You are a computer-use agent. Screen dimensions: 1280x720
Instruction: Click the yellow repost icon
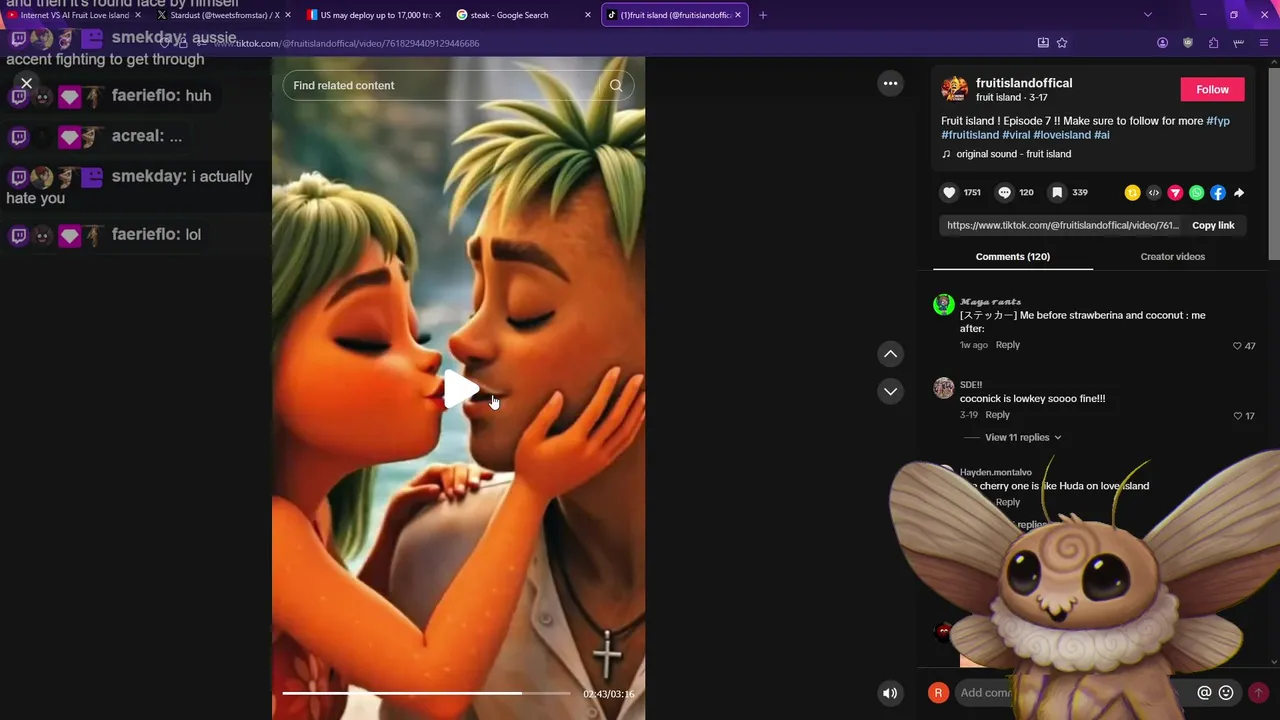click(1132, 193)
